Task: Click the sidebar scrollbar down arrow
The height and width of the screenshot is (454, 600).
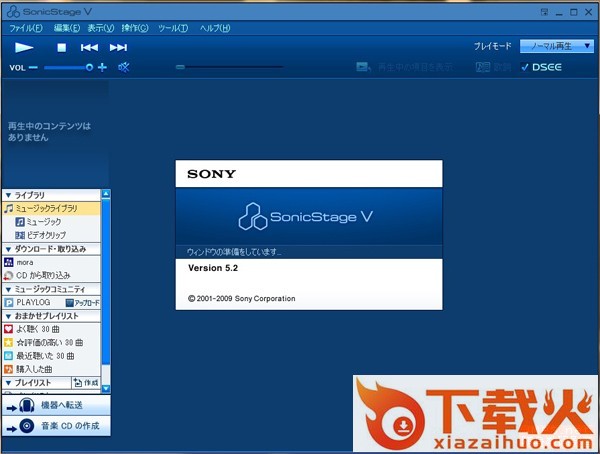Action: [106, 389]
